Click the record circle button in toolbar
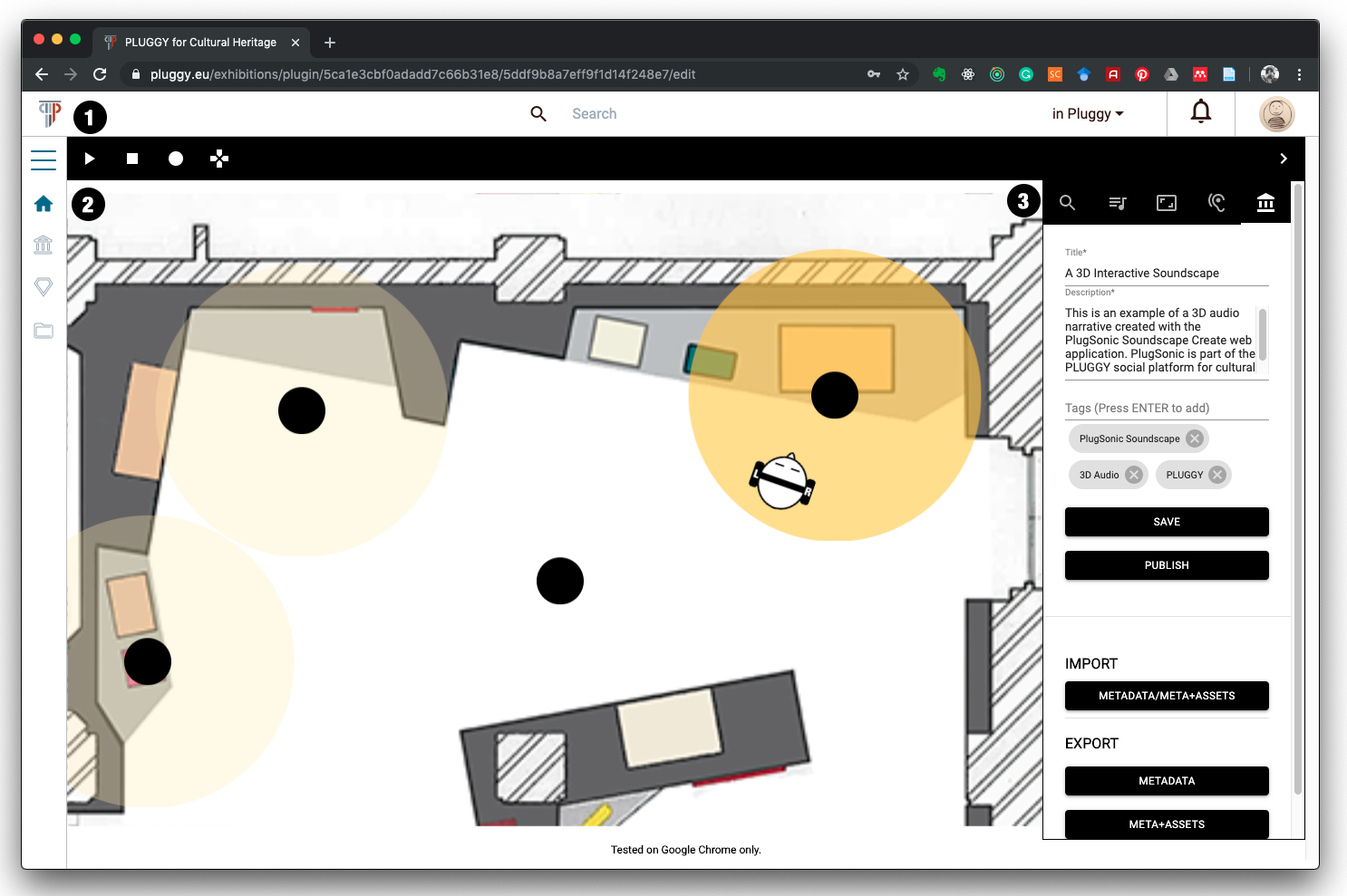This screenshot has width=1347, height=896. click(176, 159)
